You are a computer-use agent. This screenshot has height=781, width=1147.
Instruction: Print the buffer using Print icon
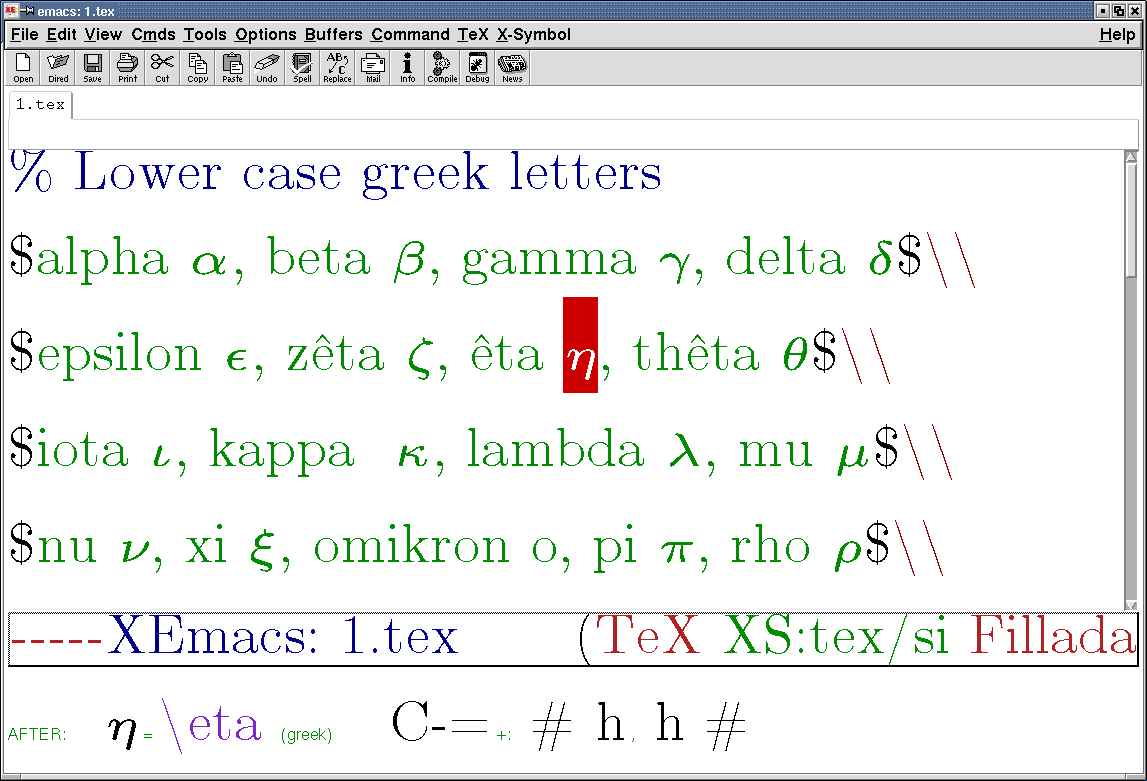point(127,67)
